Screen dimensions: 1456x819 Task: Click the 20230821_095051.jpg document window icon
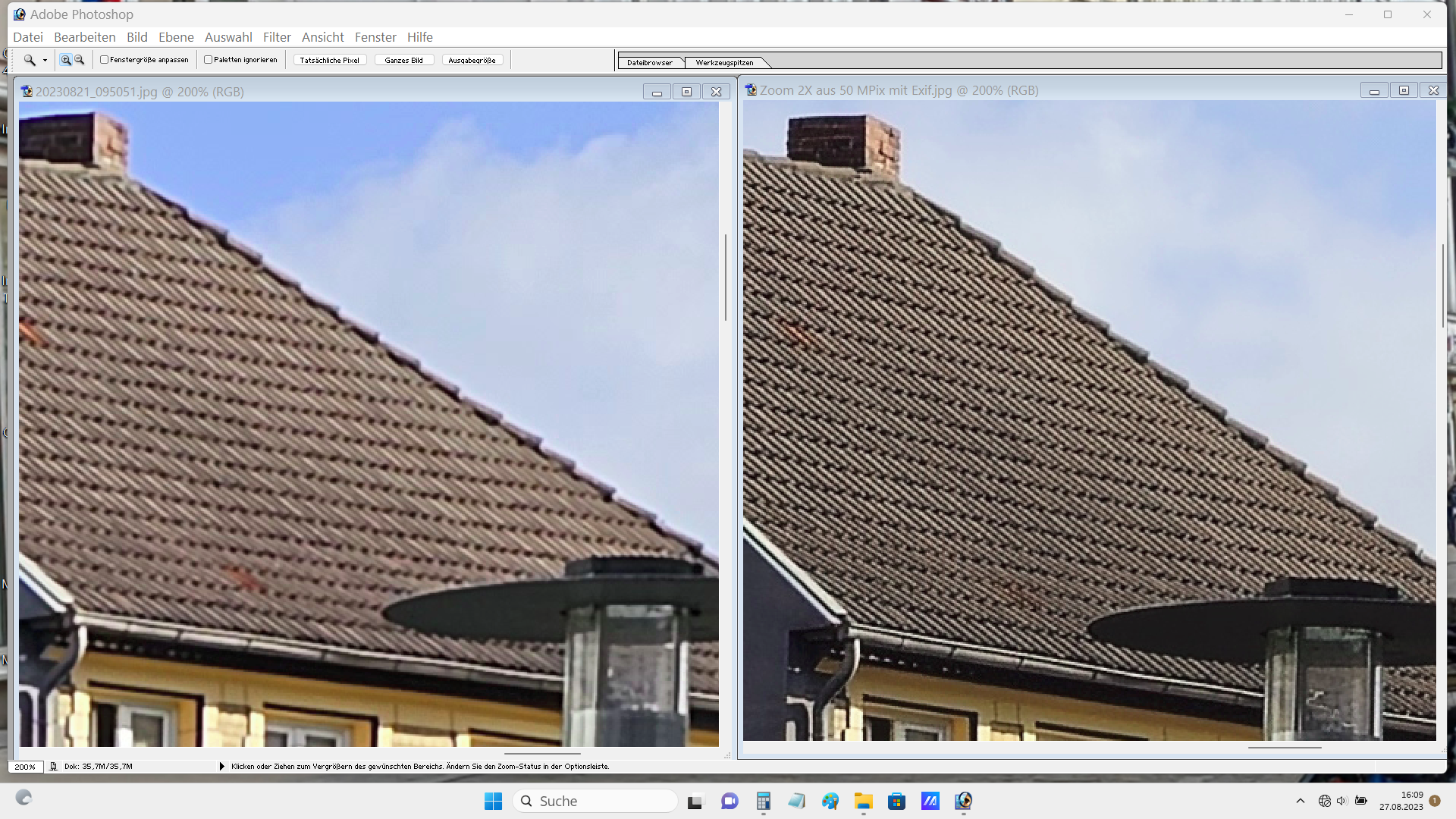point(27,92)
